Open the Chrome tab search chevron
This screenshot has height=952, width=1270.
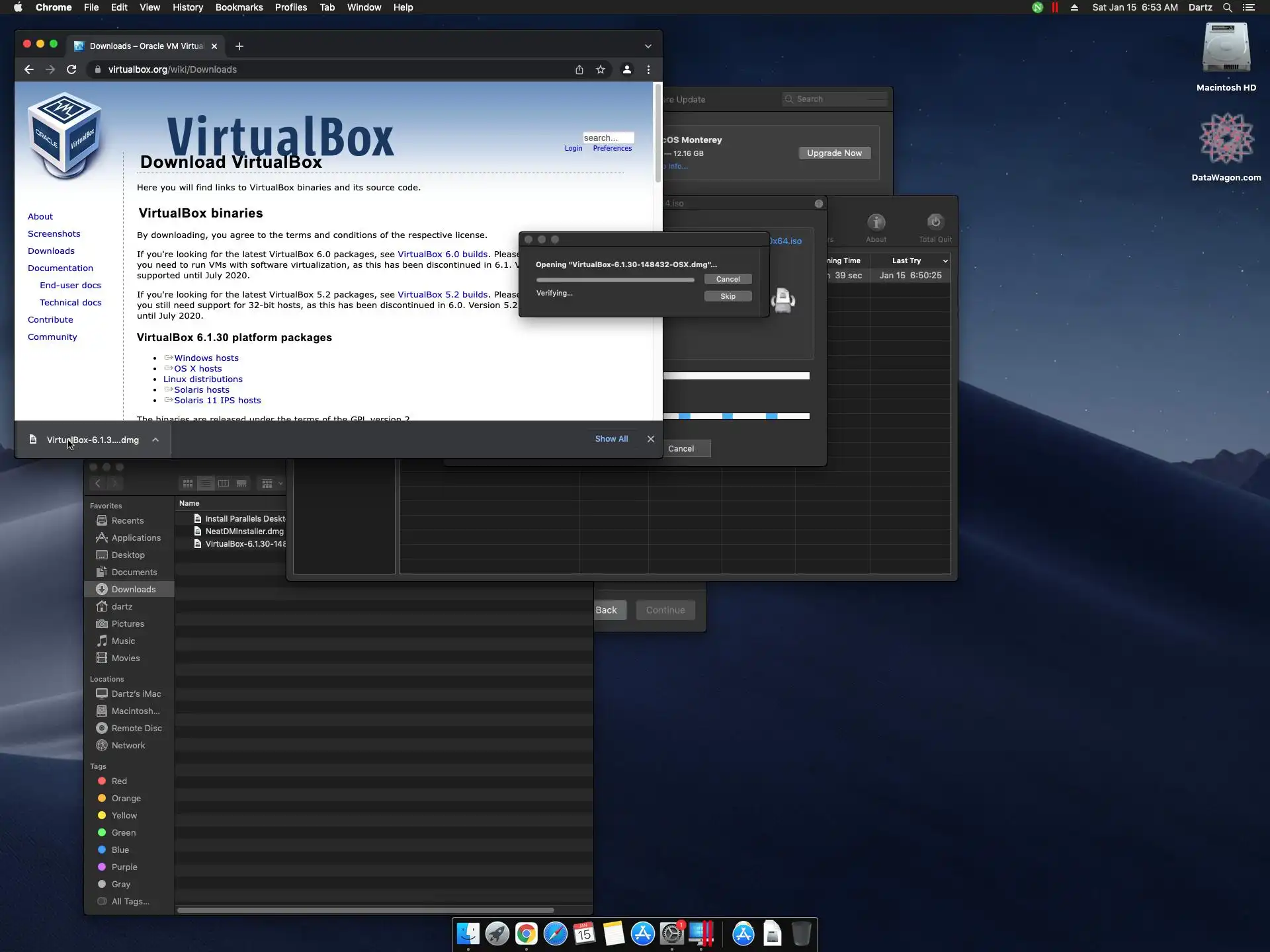pos(648,46)
